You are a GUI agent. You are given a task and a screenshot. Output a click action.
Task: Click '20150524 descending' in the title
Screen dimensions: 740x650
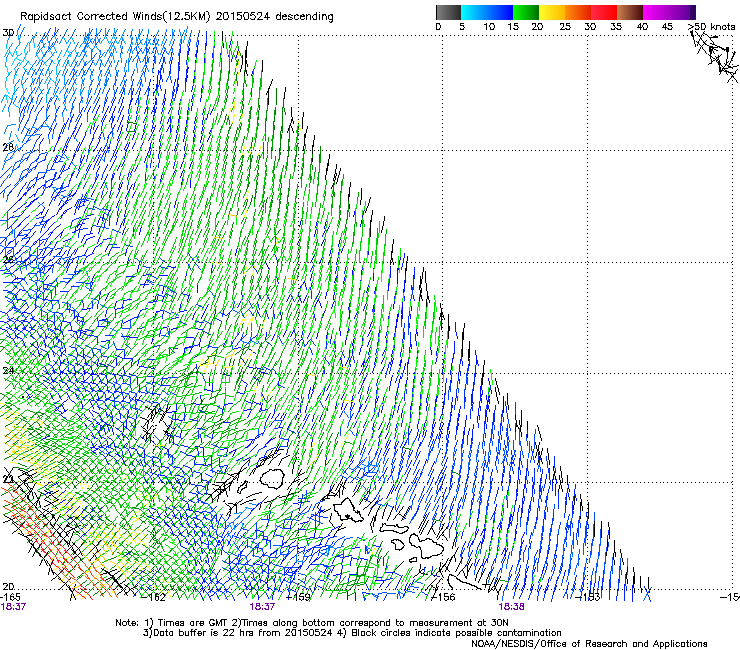point(275,17)
